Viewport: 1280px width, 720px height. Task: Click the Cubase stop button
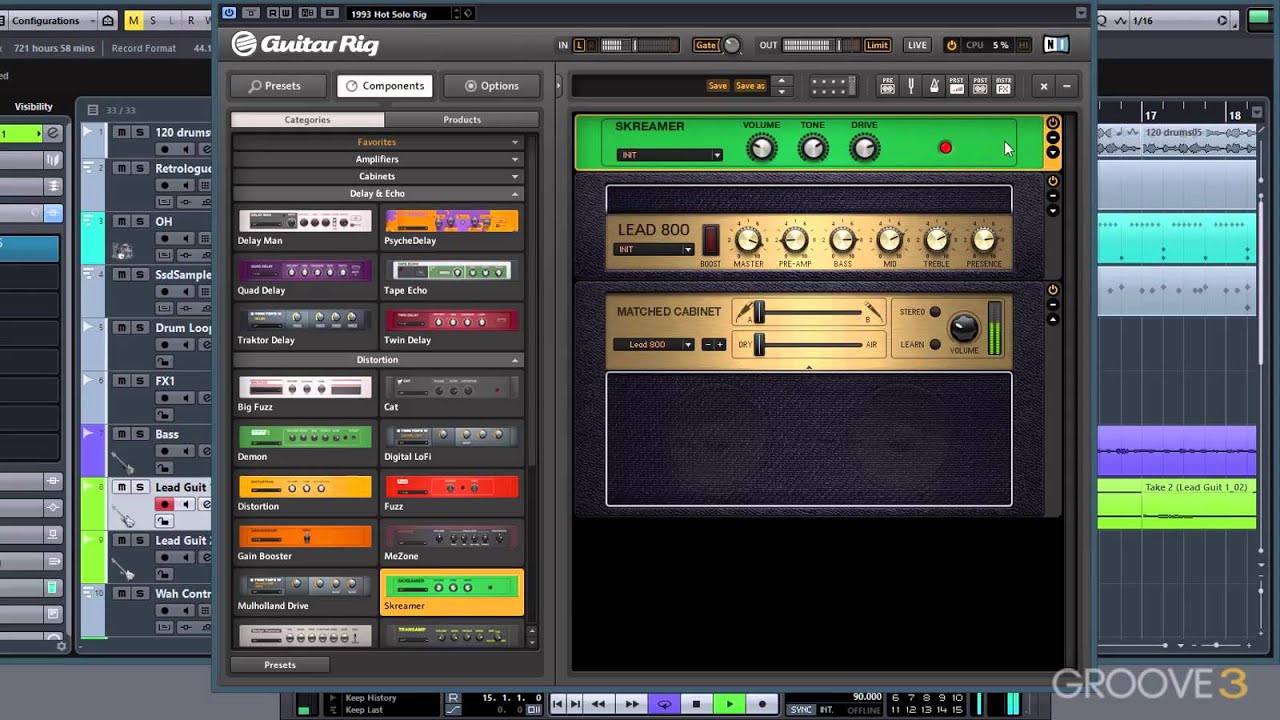tap(696, 704)
